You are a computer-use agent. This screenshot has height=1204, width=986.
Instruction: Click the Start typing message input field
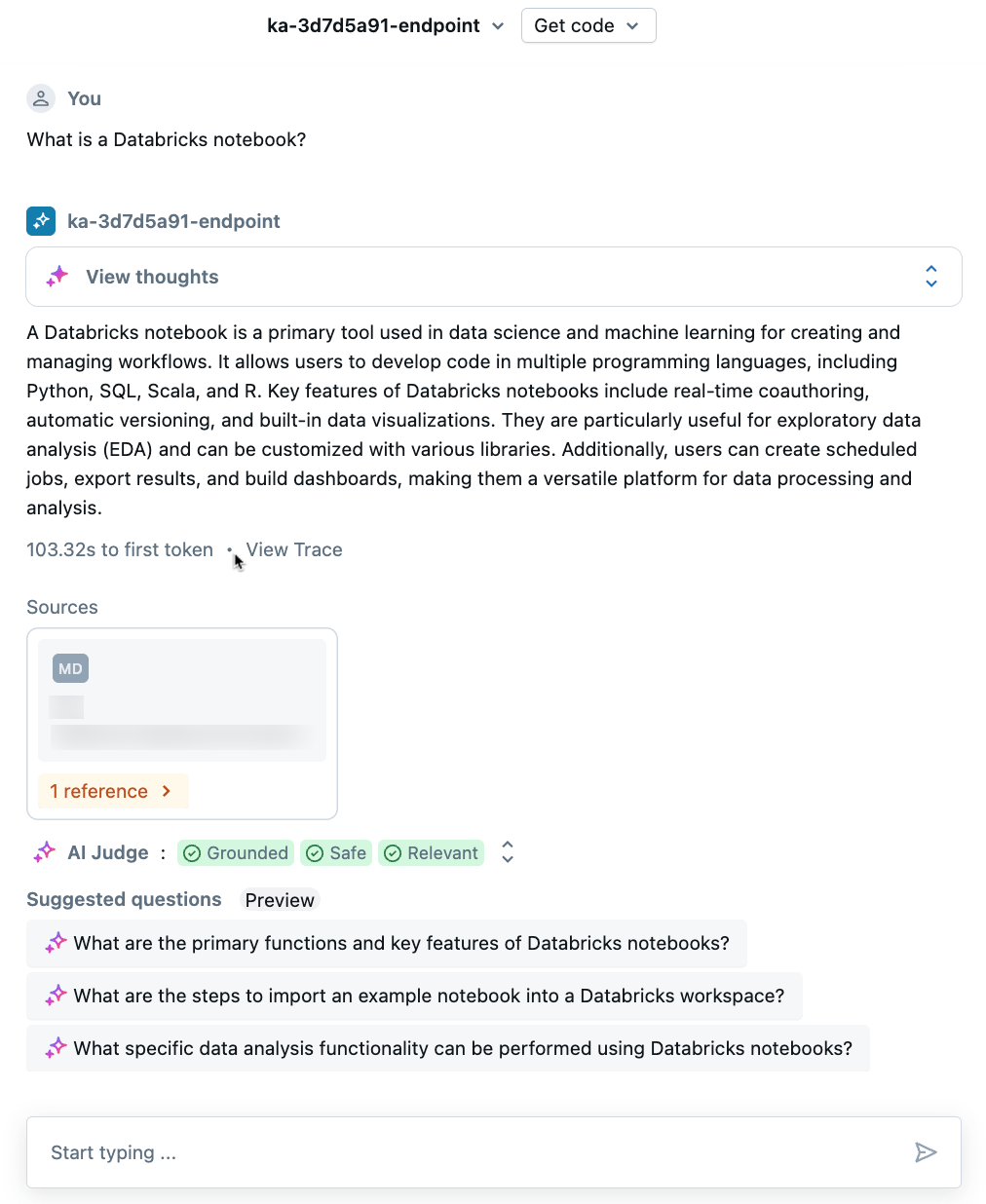click(x=468, y=1152)
